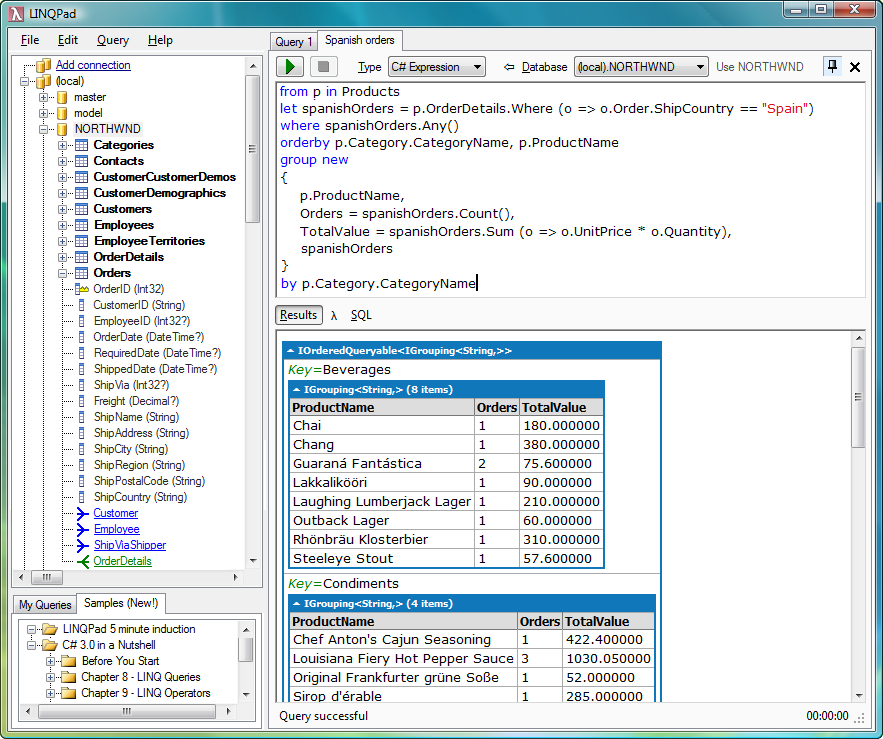The height and width of the screenshot is (739, 883).
Task: Click the left arrow icon before Database
Action: click(x=509, y=67)
